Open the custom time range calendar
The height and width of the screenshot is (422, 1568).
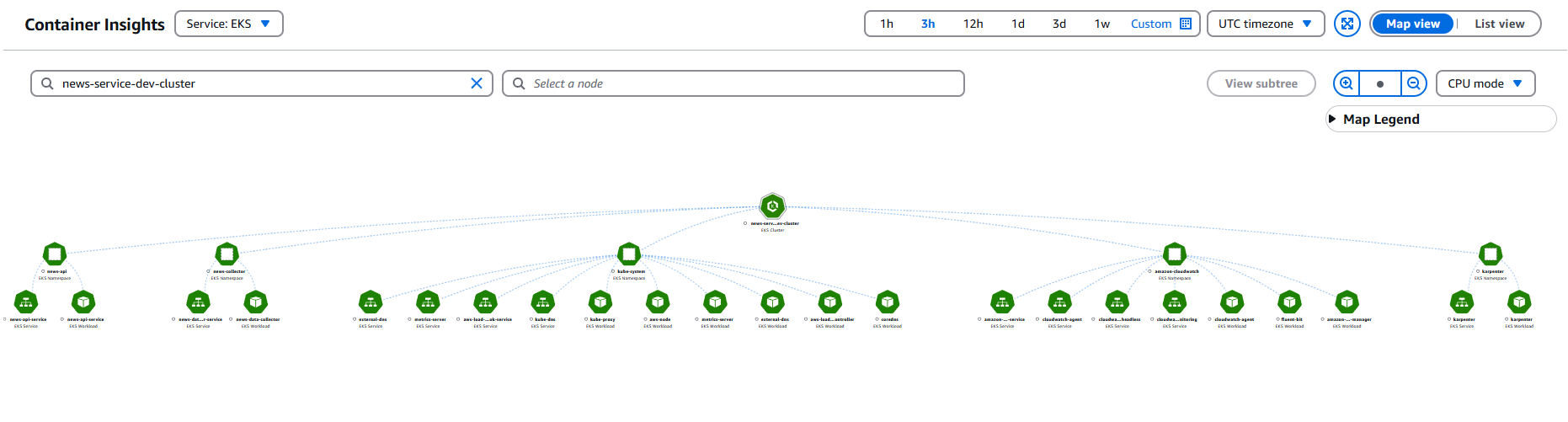coord(1160,24)
